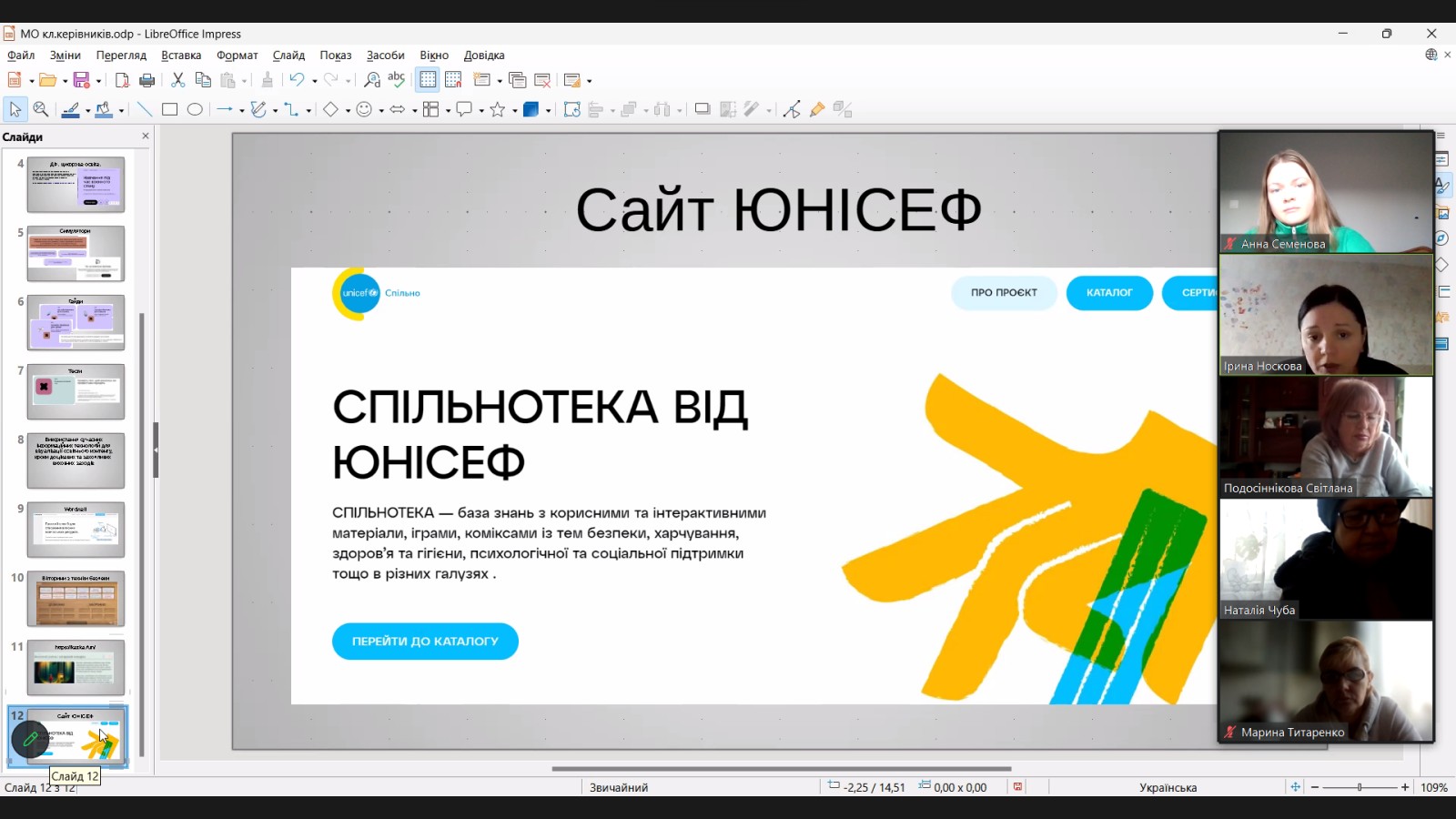
Task: Expand the Slide Layout dropdown arrow
Action: (589, 81)
